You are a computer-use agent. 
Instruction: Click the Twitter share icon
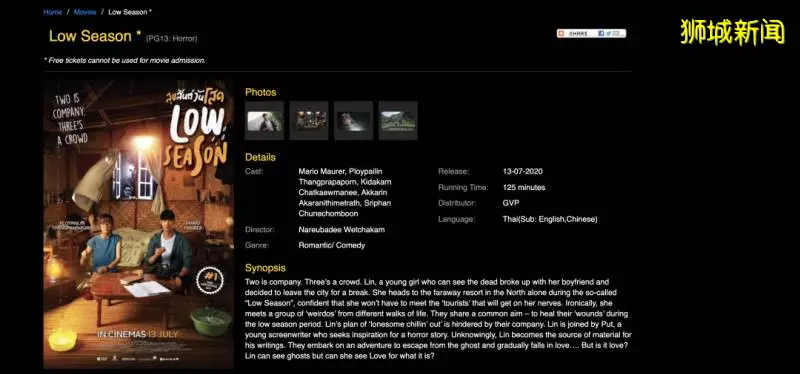[609, 33]
